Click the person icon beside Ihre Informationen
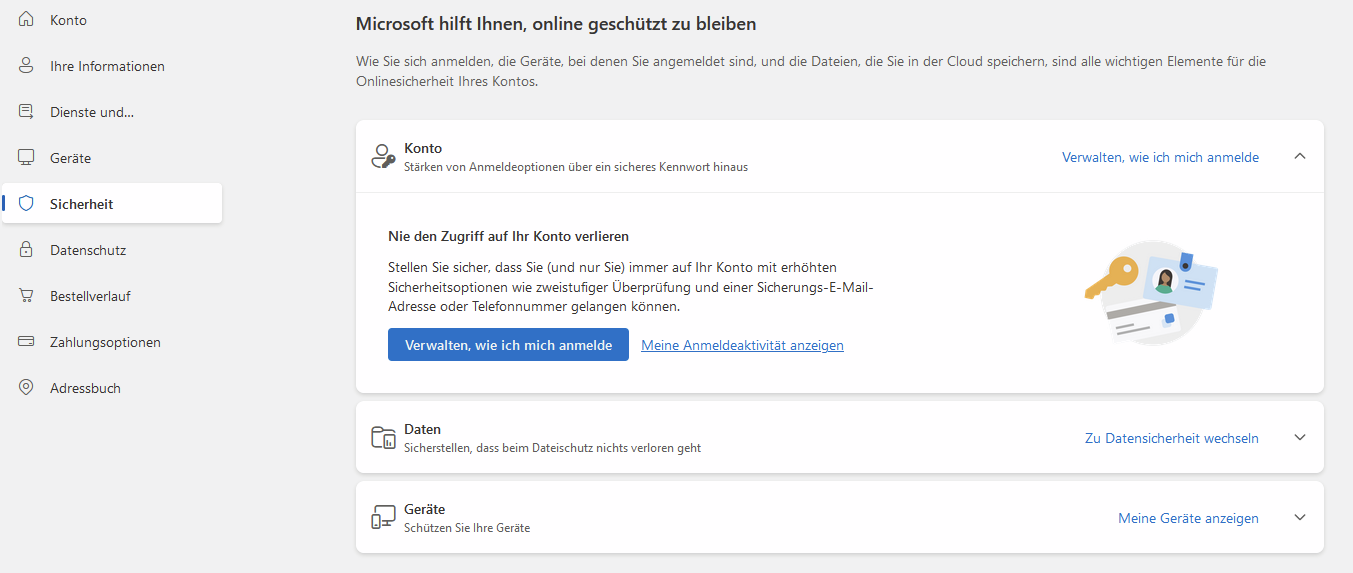 pos(27,66)
